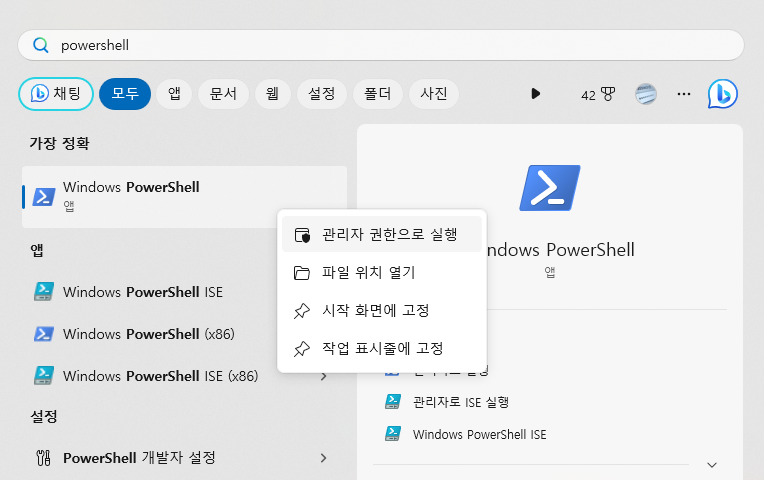Expand the Windows PowerShell ISE (x86) chevron
The width and height of the screenshot is (764, 480).
(324, 376)
